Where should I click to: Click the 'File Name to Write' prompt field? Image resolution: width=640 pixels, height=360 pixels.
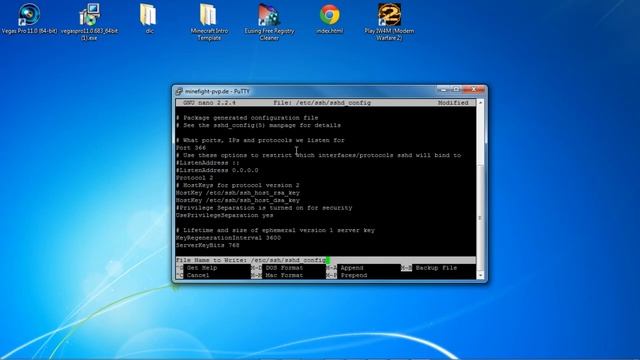pyautogui.click(x=326, y=260)
